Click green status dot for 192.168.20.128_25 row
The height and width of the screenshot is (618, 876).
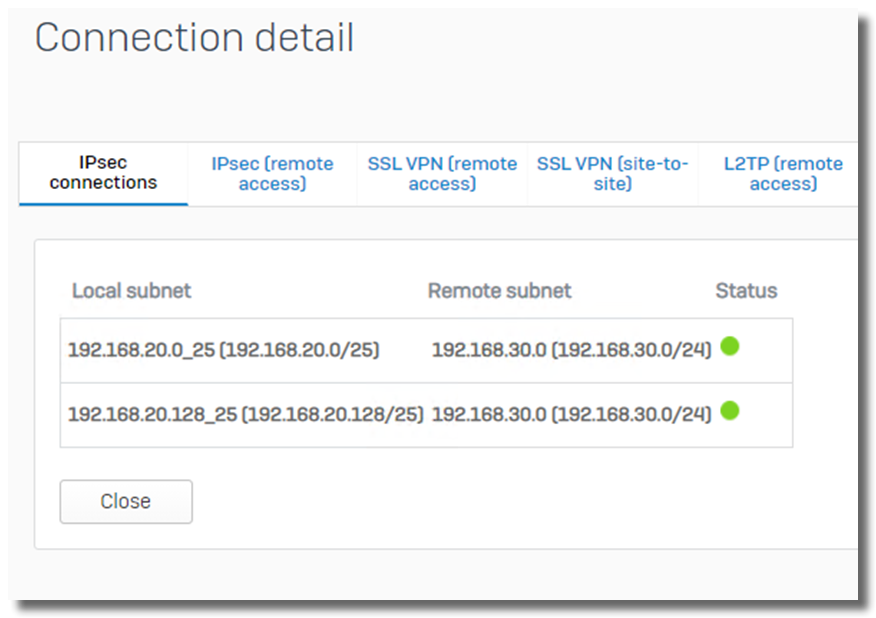(730, 411)
